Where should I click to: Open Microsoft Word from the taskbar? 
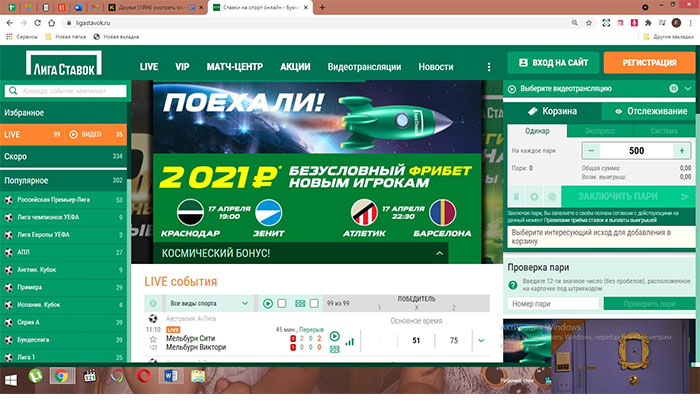(x=171, y=376)
